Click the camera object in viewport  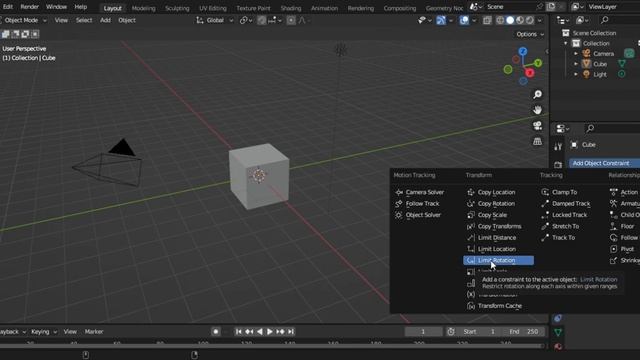click(x=107, y=163)
